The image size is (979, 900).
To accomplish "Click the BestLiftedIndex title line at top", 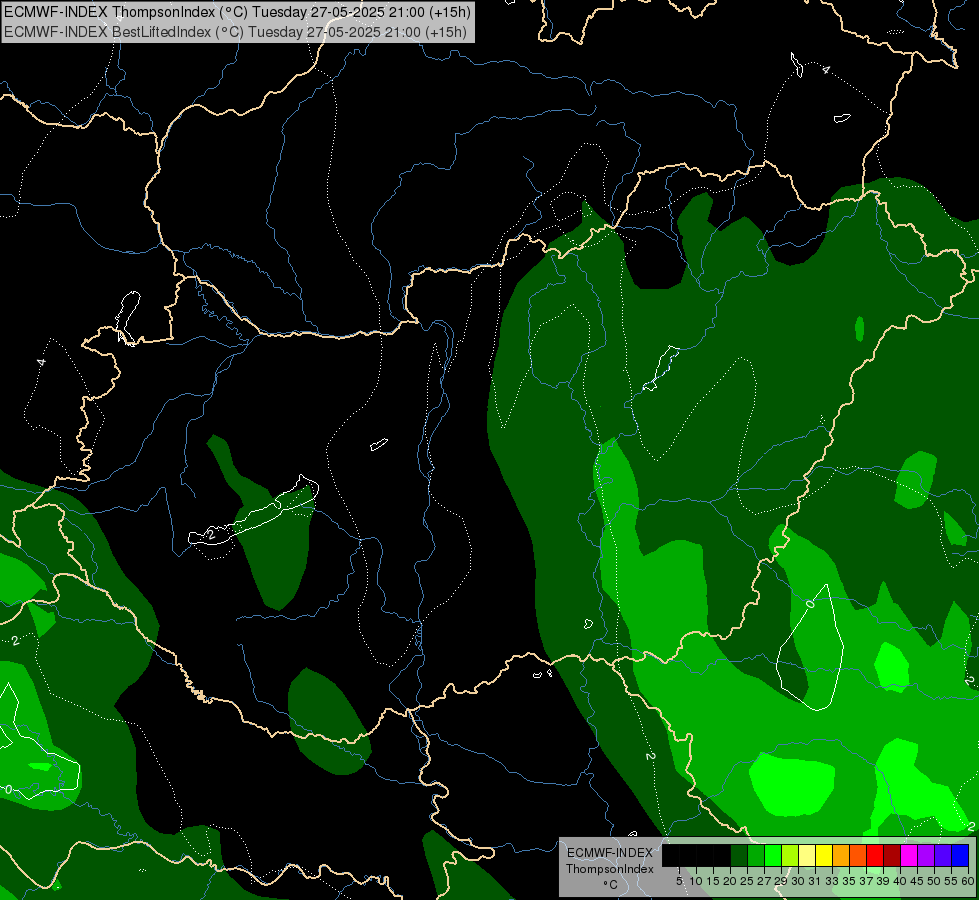I will coord(235,32).
